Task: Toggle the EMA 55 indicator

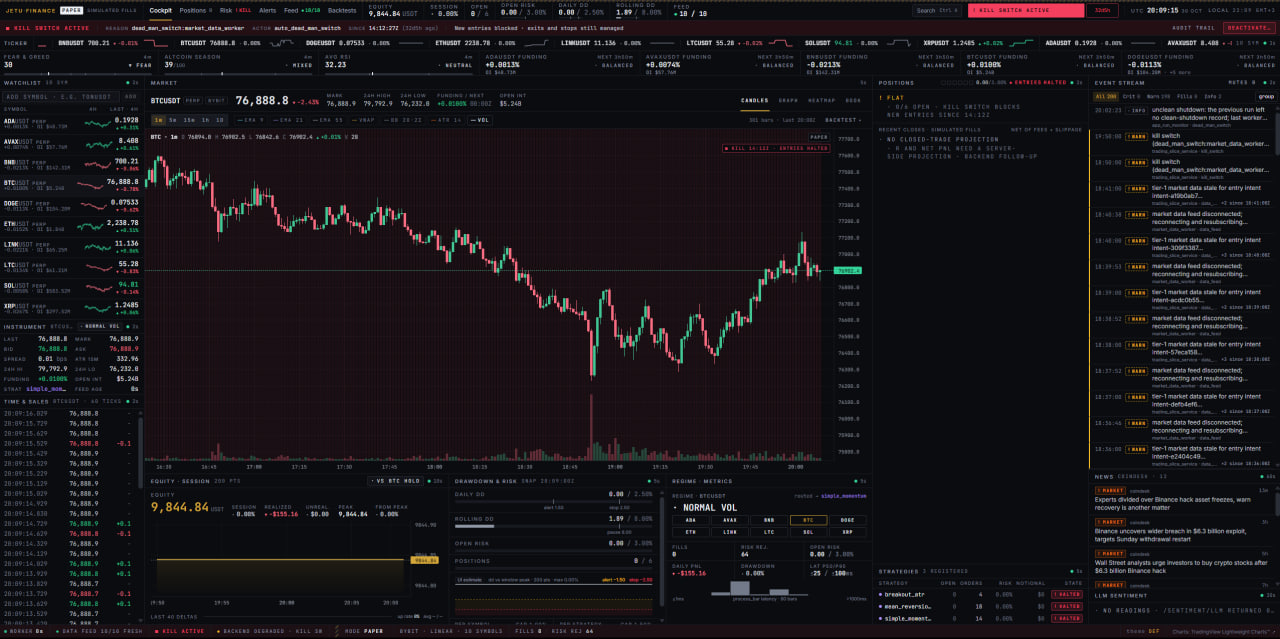Action: [x=328, y=119]
